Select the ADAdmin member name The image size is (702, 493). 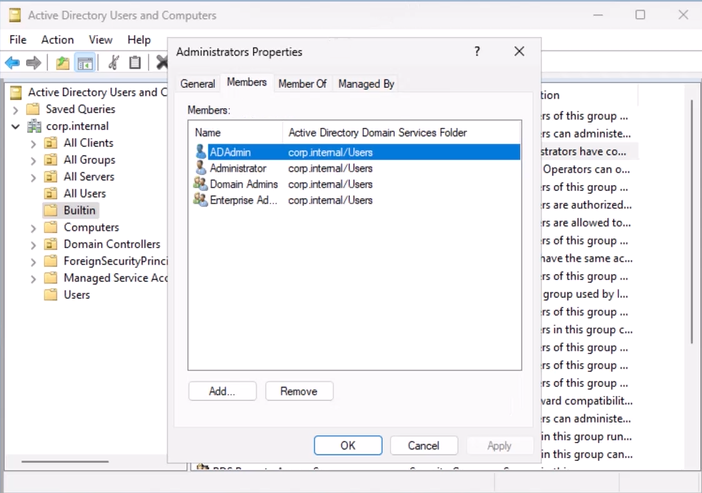coord(230,152)
